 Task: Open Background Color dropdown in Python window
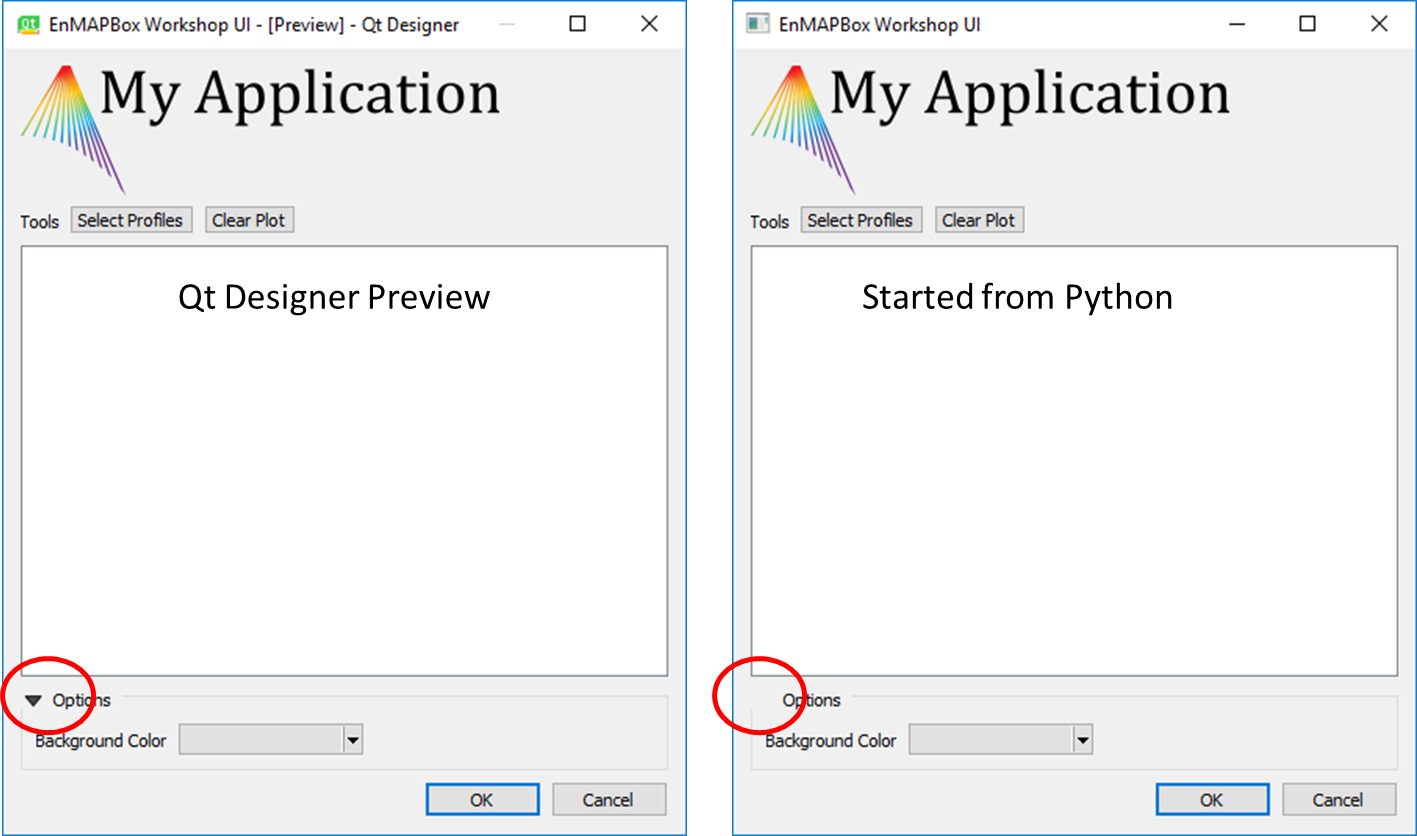tap(1001, 741)
